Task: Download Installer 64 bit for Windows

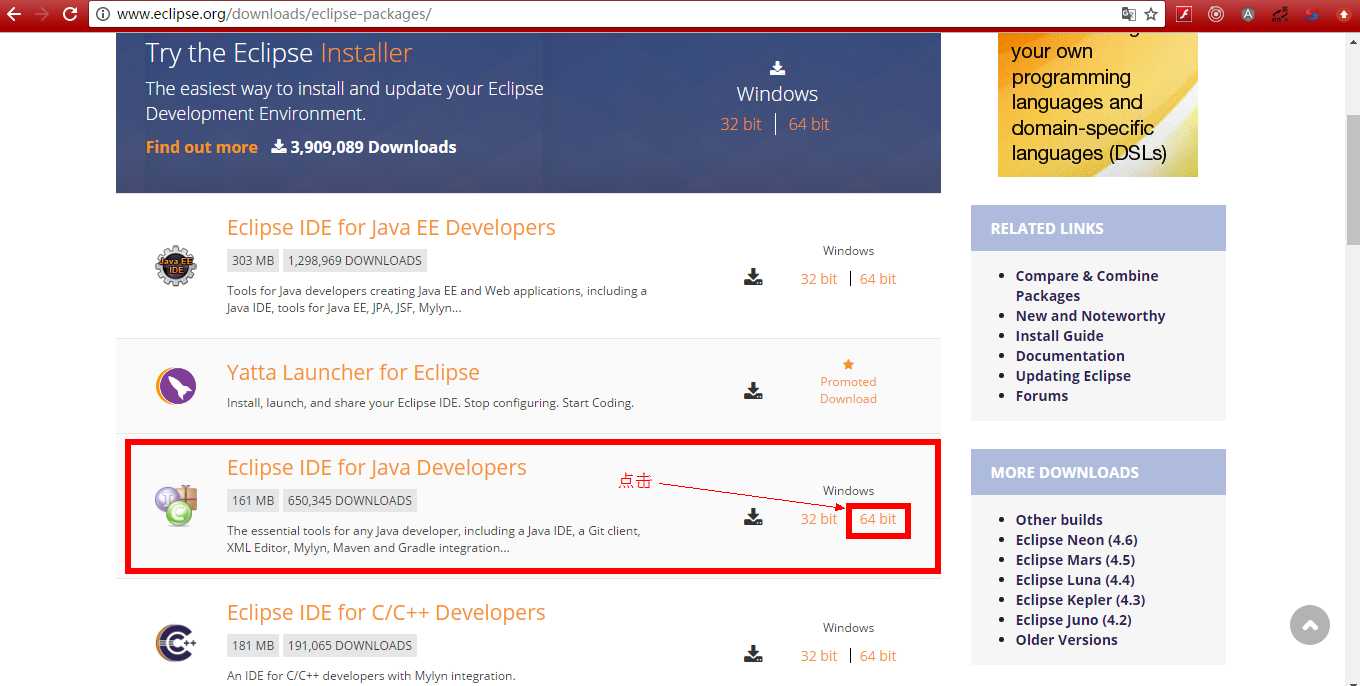Action: (x=809, y=124)
